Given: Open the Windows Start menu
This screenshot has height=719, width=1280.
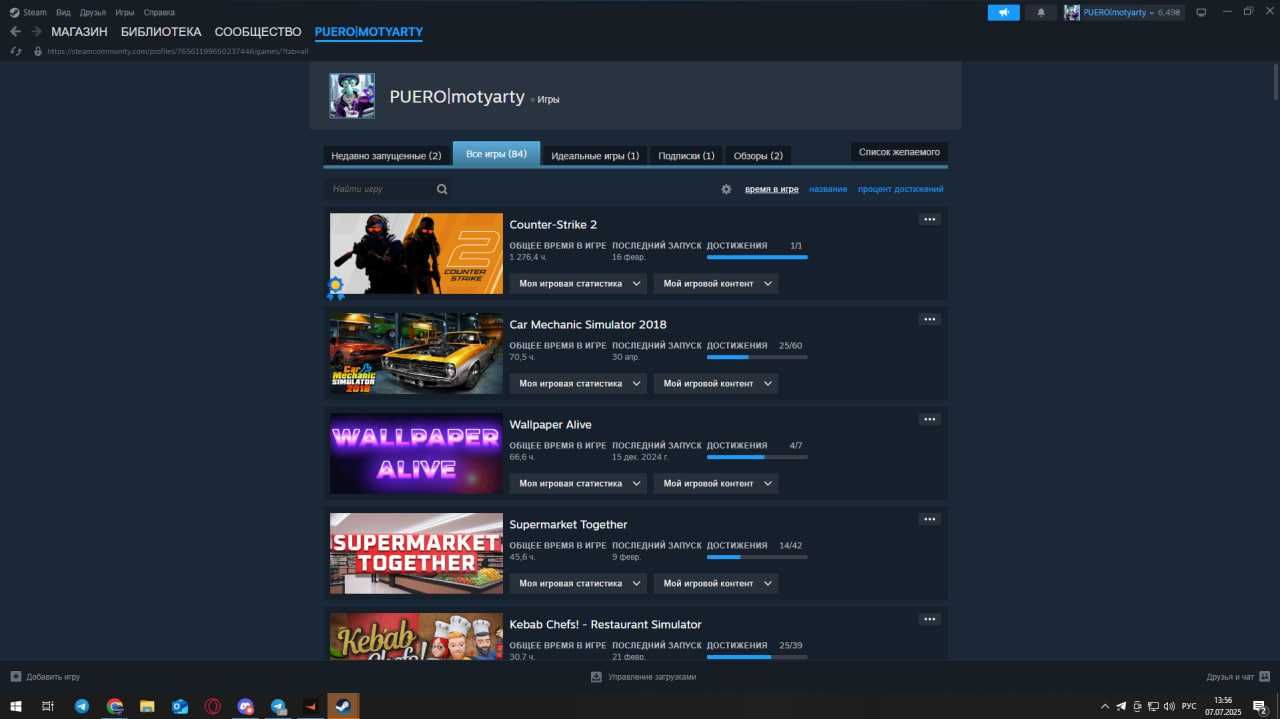Looking at the screenshot, I should point(16,706).
